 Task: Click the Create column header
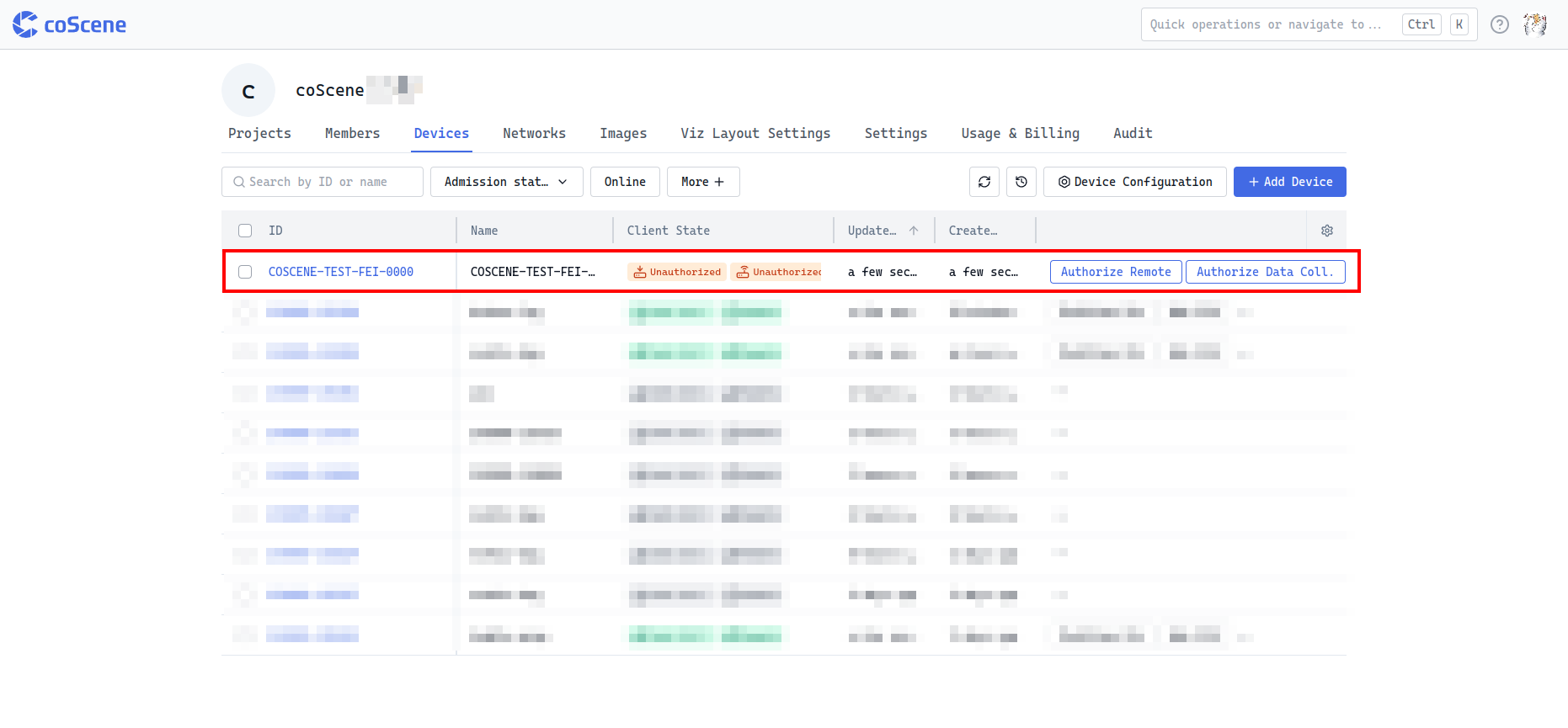click(x=973, y=231)
